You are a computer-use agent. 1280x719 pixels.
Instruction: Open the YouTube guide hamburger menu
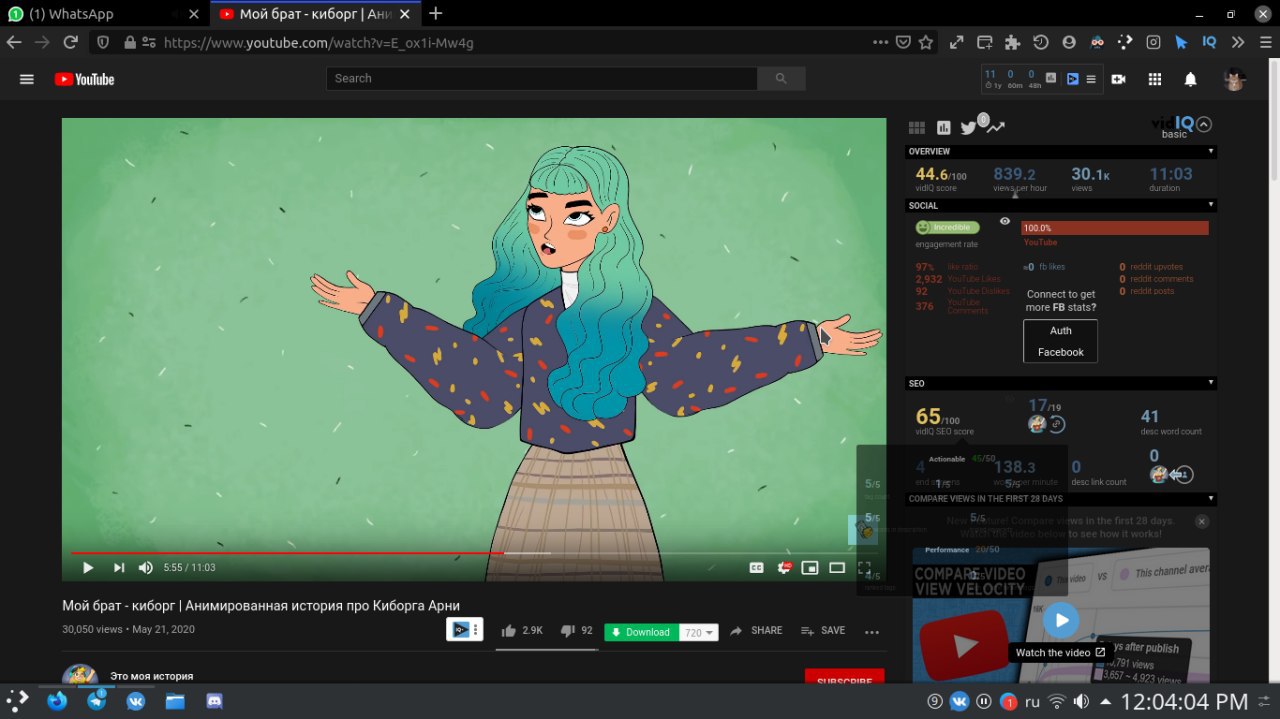click(x=27, y=79)
